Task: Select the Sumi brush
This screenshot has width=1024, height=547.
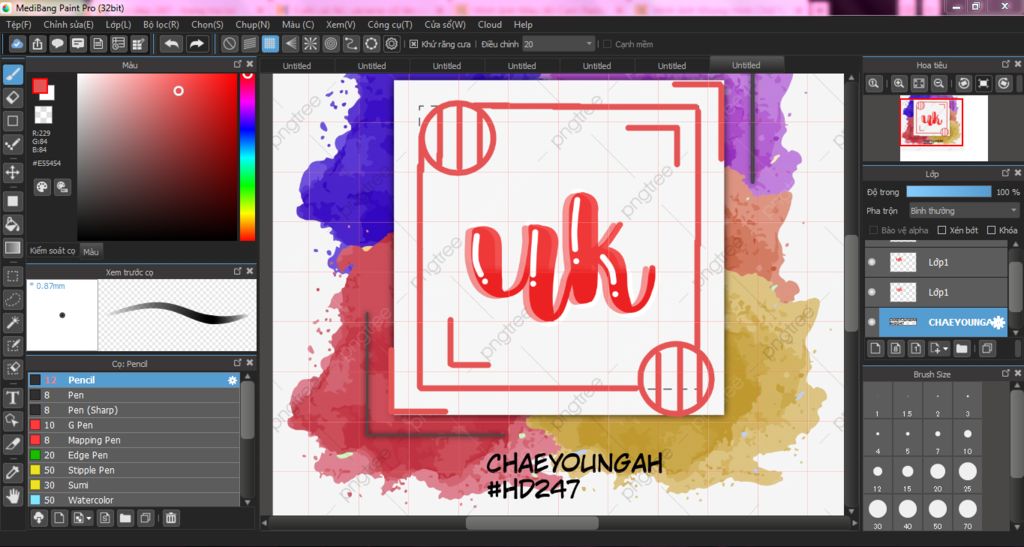Action: pos(134,485)
